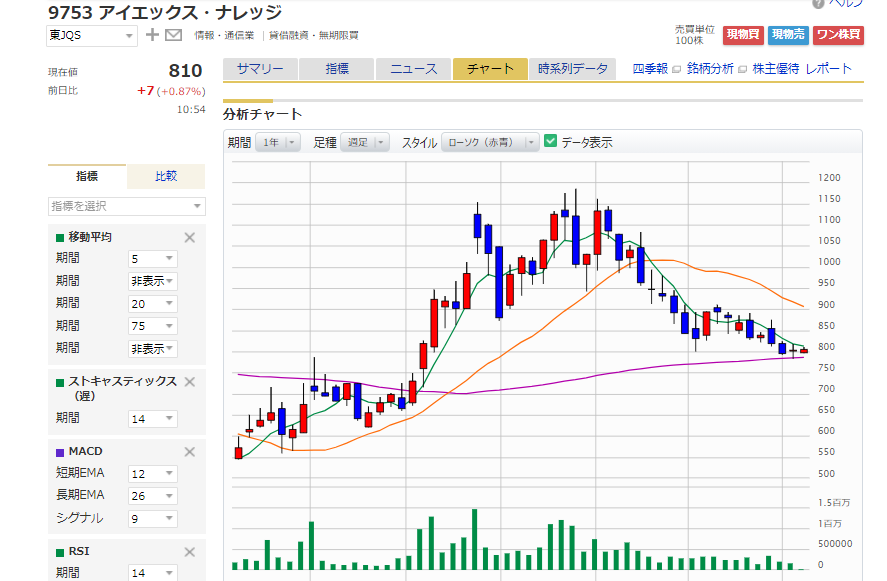Click the 四季報 window icon
Image resolution: width=887 pixels, height=581 pixels.
(674, 67)
